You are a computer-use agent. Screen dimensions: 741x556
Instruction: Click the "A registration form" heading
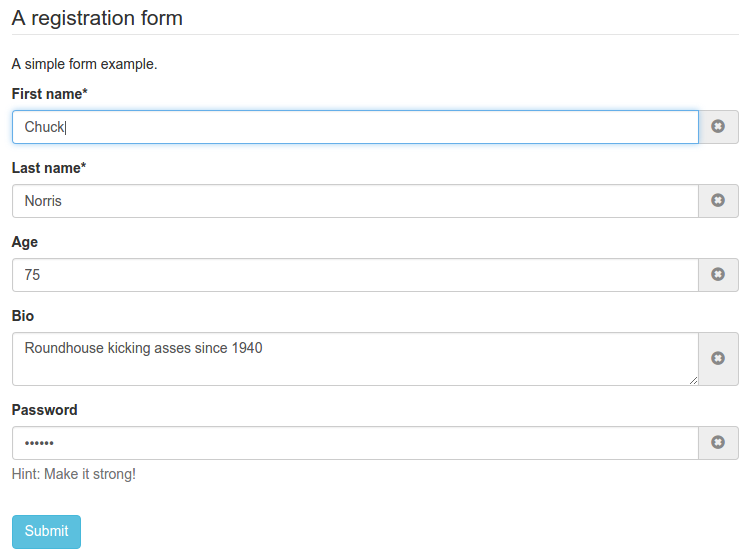97,18
